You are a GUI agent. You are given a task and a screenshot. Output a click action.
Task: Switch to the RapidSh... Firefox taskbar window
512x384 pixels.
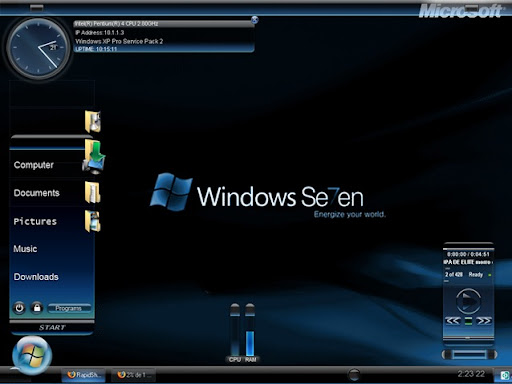coord(83,375)
